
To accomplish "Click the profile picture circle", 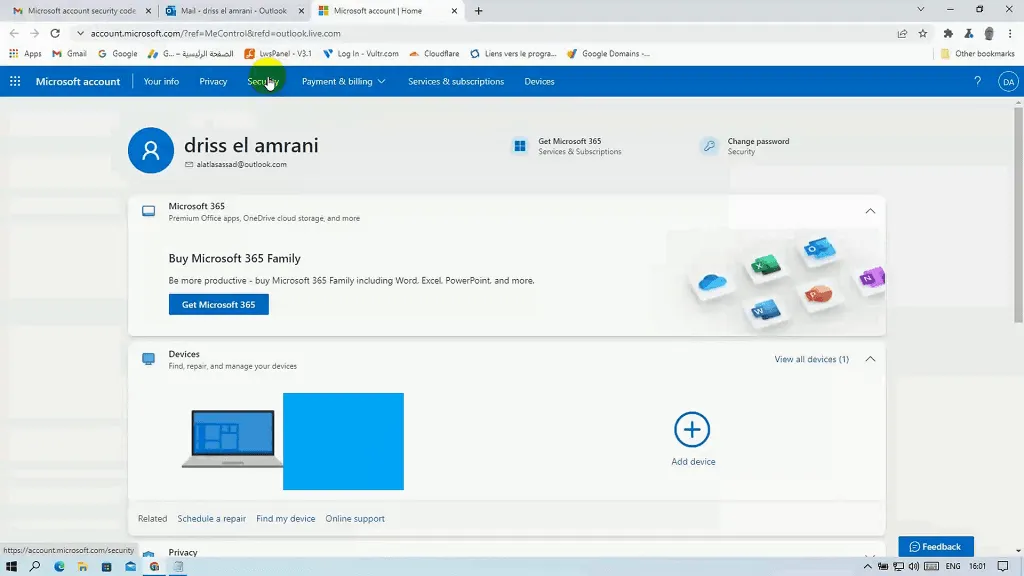I will pos(151,150).
